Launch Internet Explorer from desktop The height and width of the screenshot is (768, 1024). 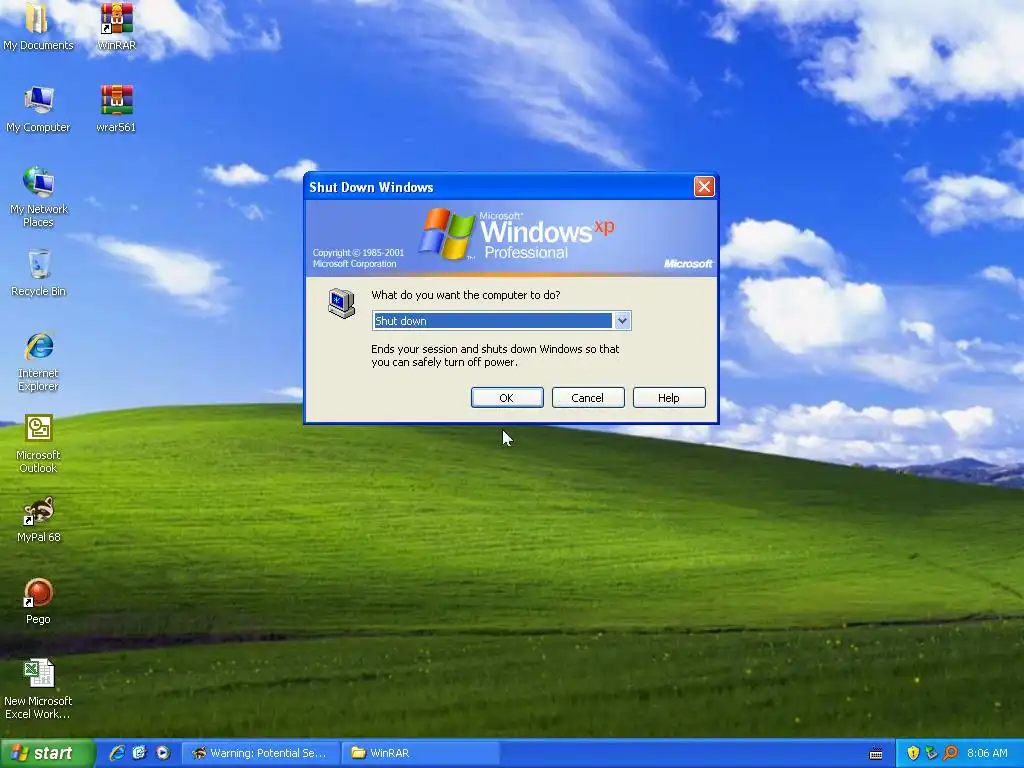[x=38, y=361]
